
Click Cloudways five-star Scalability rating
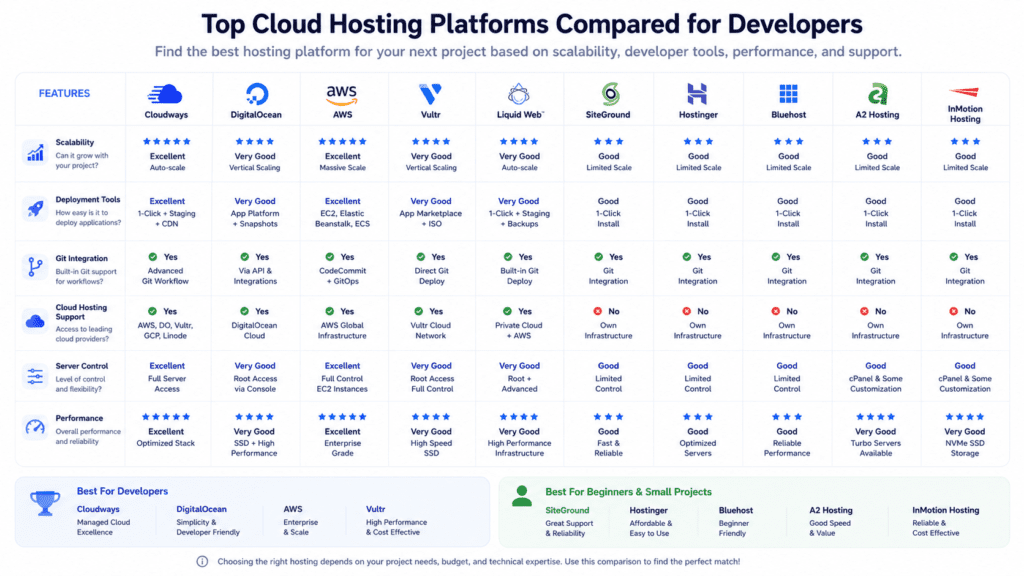tap(167, 141)
